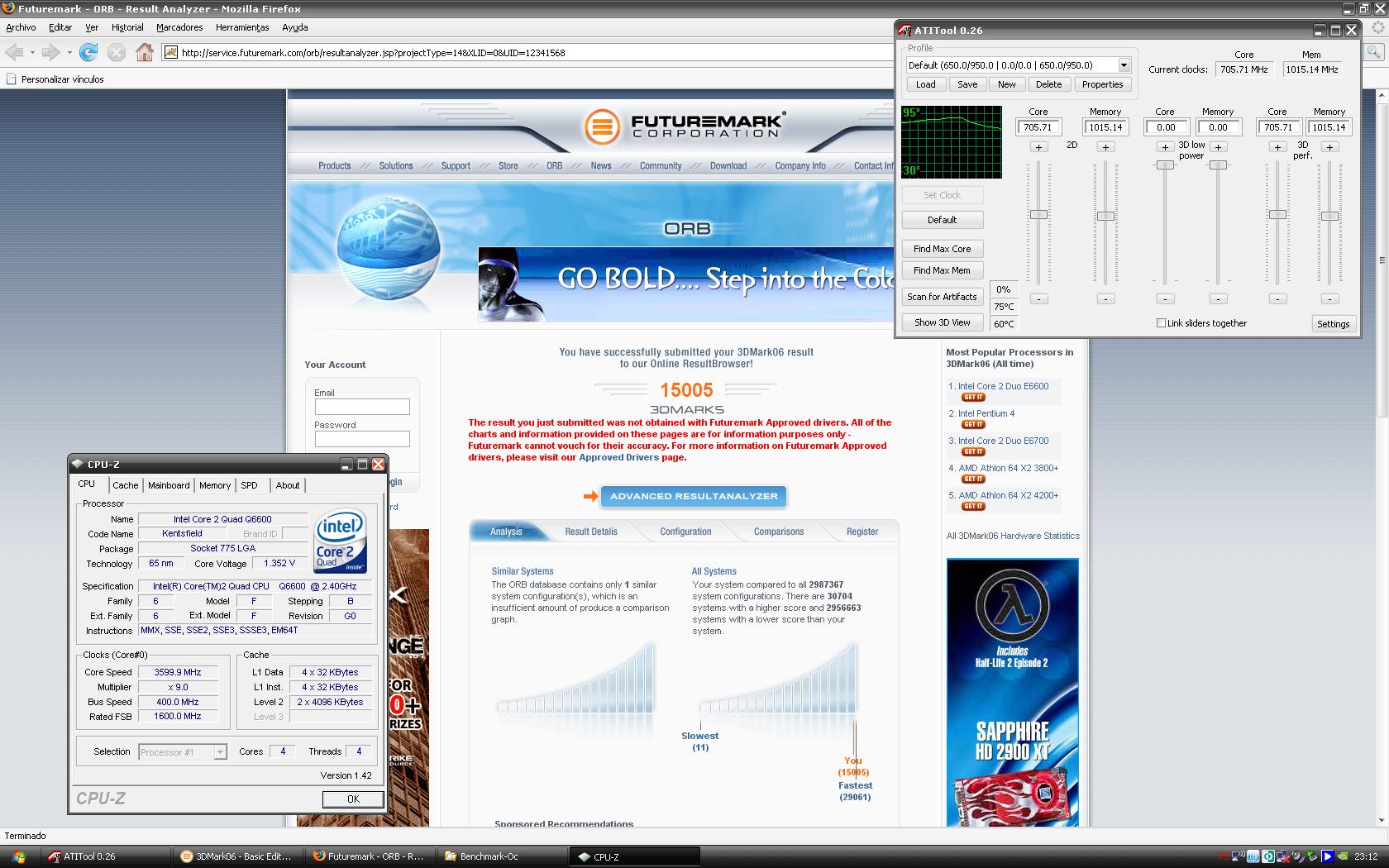The width and height of the screenshot is (1389, 868).
Task: Open the Community nav item
Action: [x=661, y=165]
